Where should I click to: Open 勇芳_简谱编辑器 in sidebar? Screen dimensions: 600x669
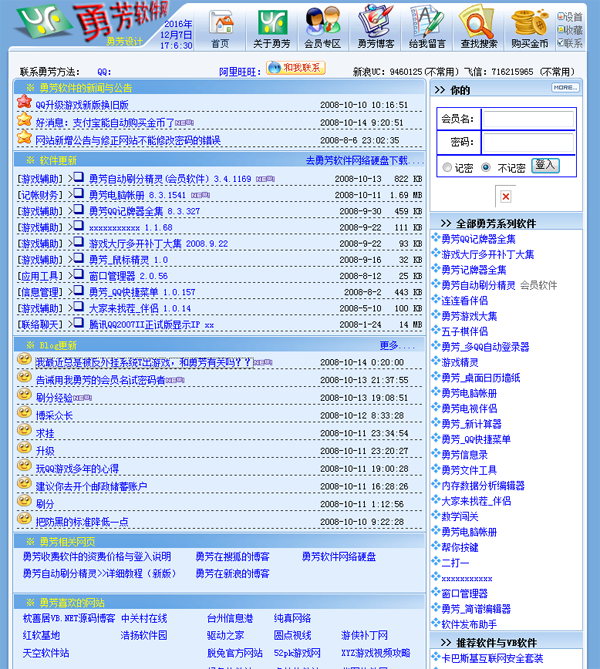pos(476,609)
